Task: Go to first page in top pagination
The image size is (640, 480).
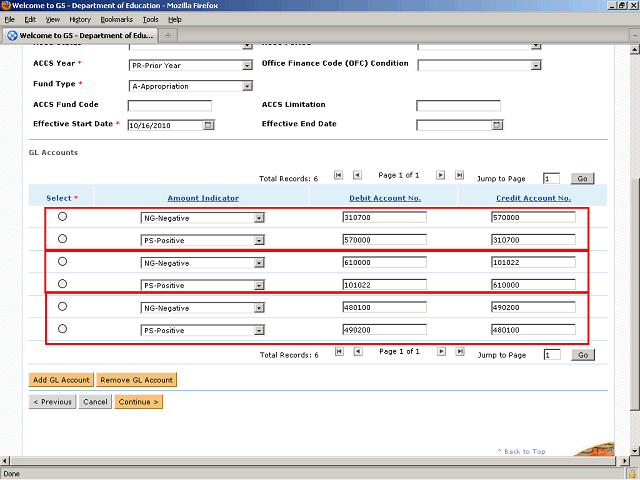Action: pyautogui.click(x=338, y=174)
